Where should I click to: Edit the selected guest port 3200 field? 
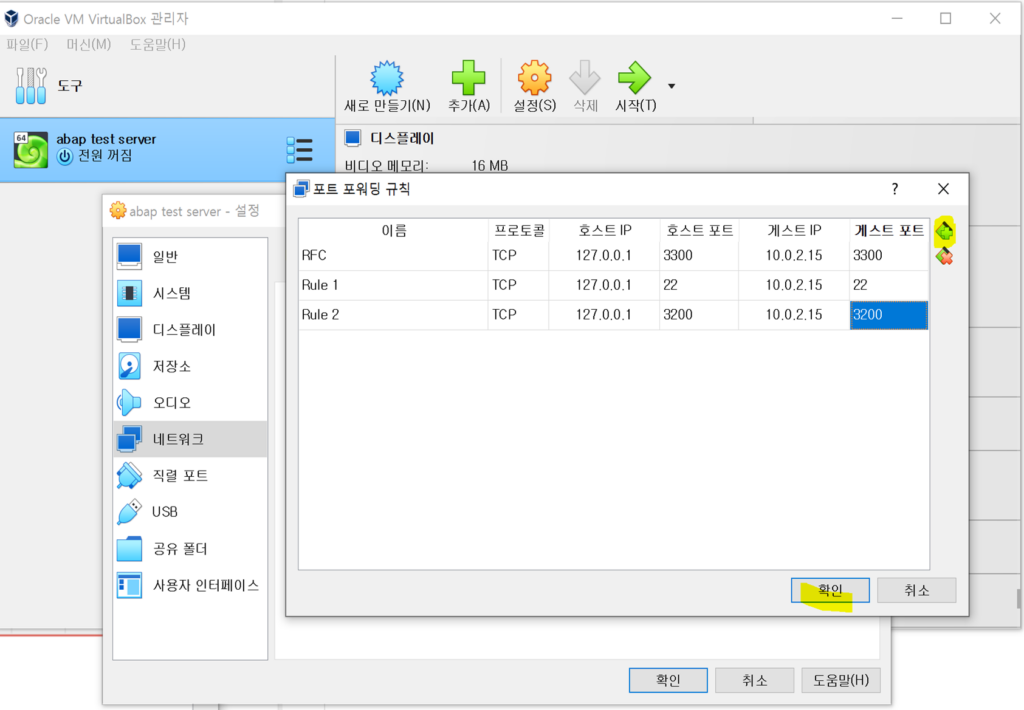point(889,315)
